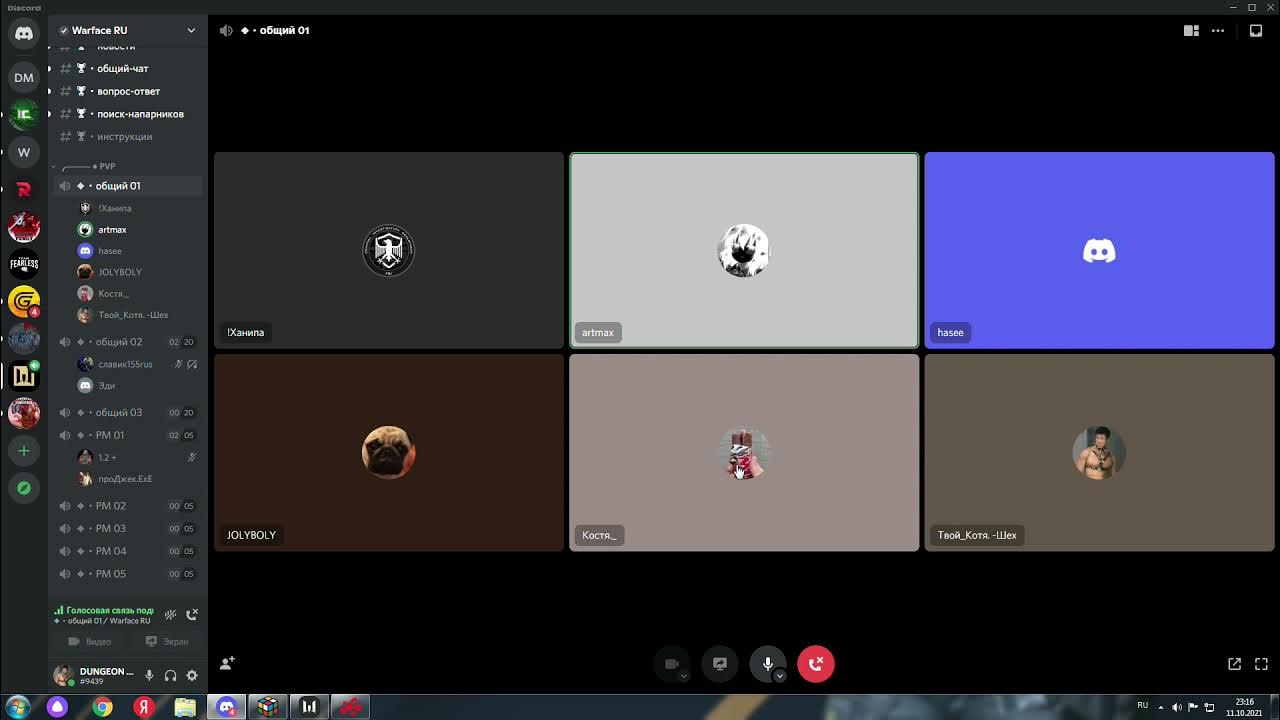Focus the Твой_Котя video tile

point(1099,453)
